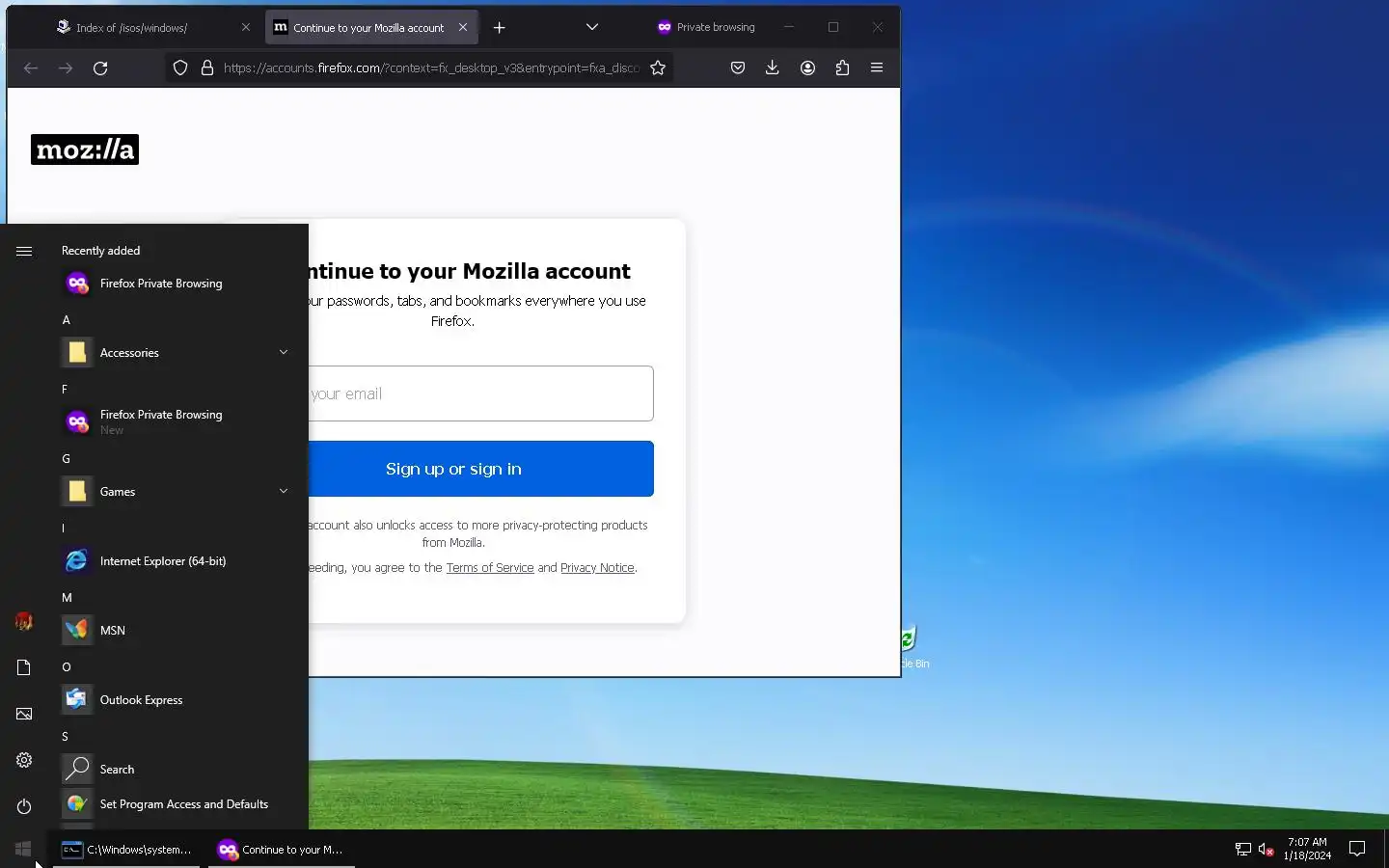1389x868 pixels.
Task: Close the Continue to your Mozilla account tab
Action: pos(463,27)
